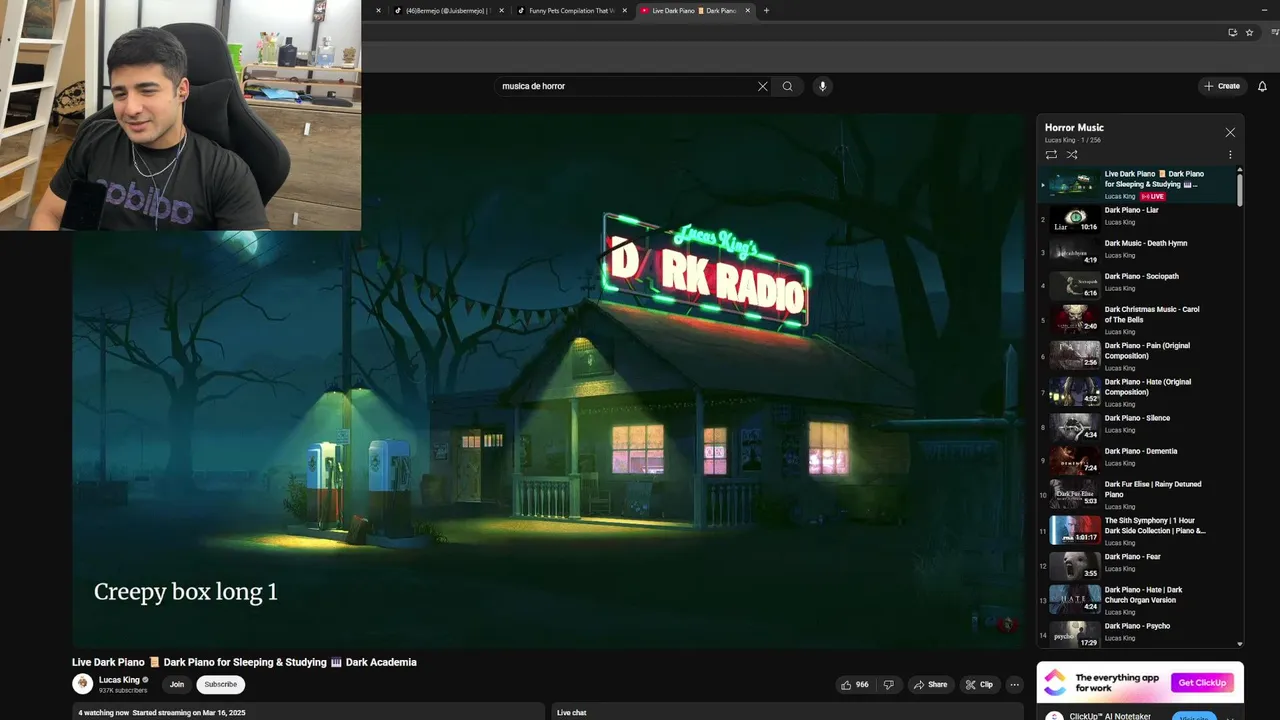Viewport: 1280px width, 720px height.
Task: Click the install app icon in address bar
Action: pos(1232,32)
